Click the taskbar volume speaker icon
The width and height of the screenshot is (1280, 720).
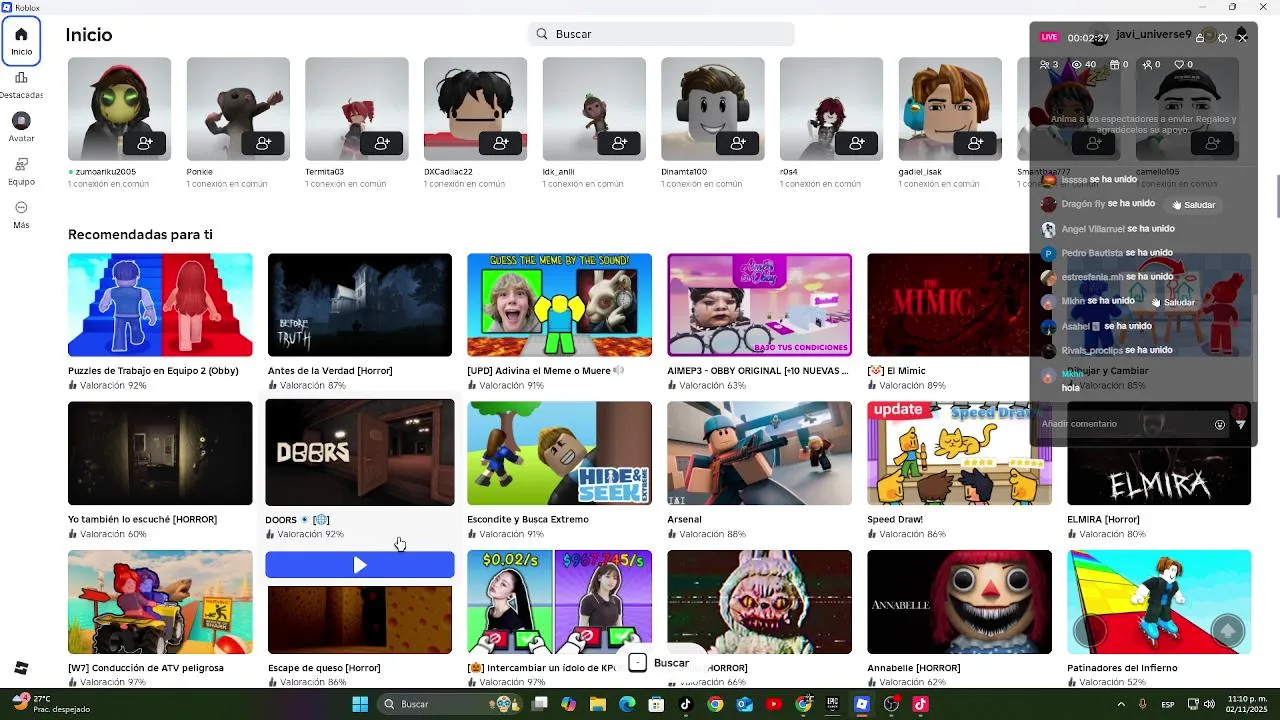point(1209,704)
